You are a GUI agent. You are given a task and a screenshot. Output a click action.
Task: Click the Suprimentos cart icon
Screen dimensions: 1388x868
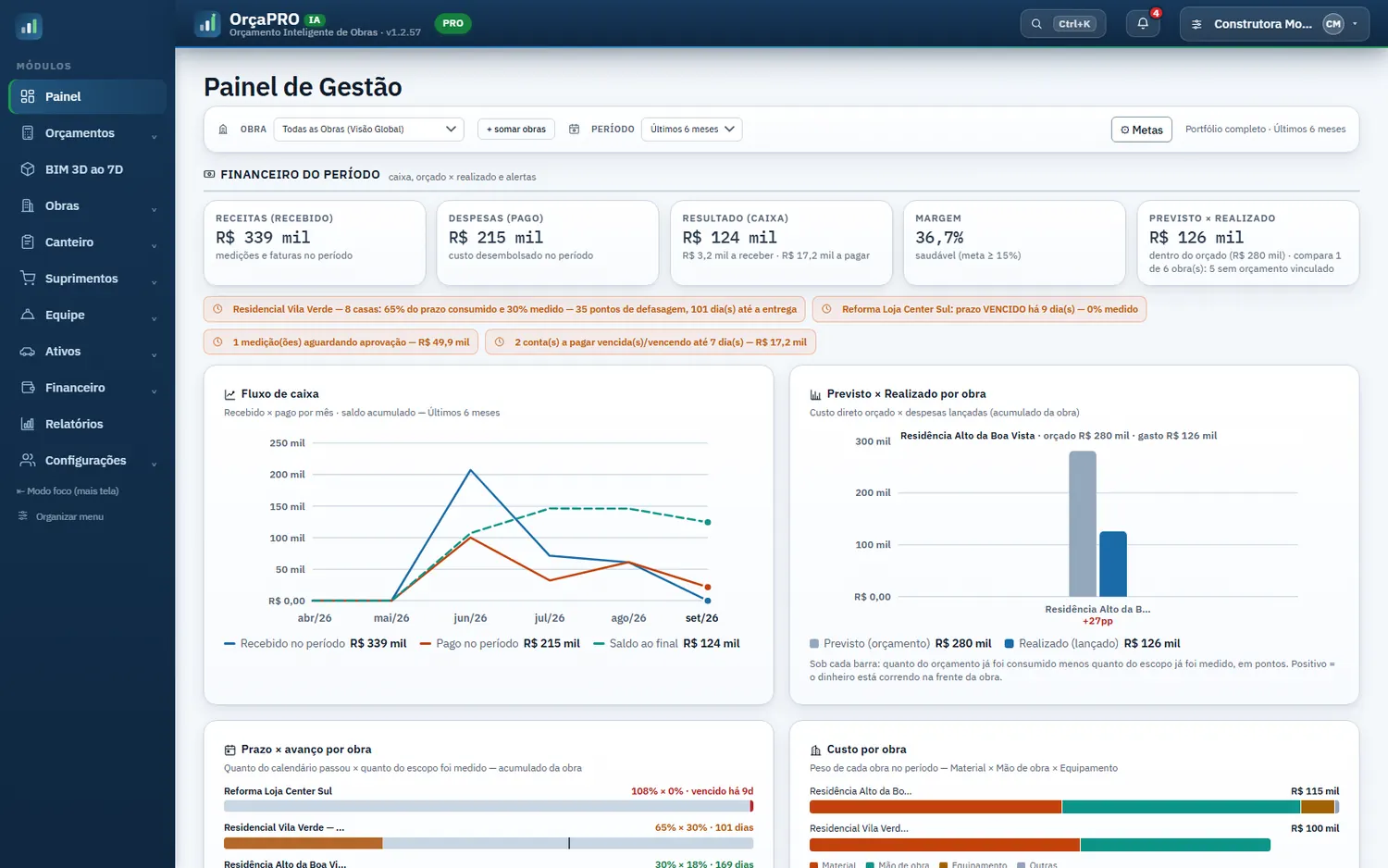click(x=28, y=279)
